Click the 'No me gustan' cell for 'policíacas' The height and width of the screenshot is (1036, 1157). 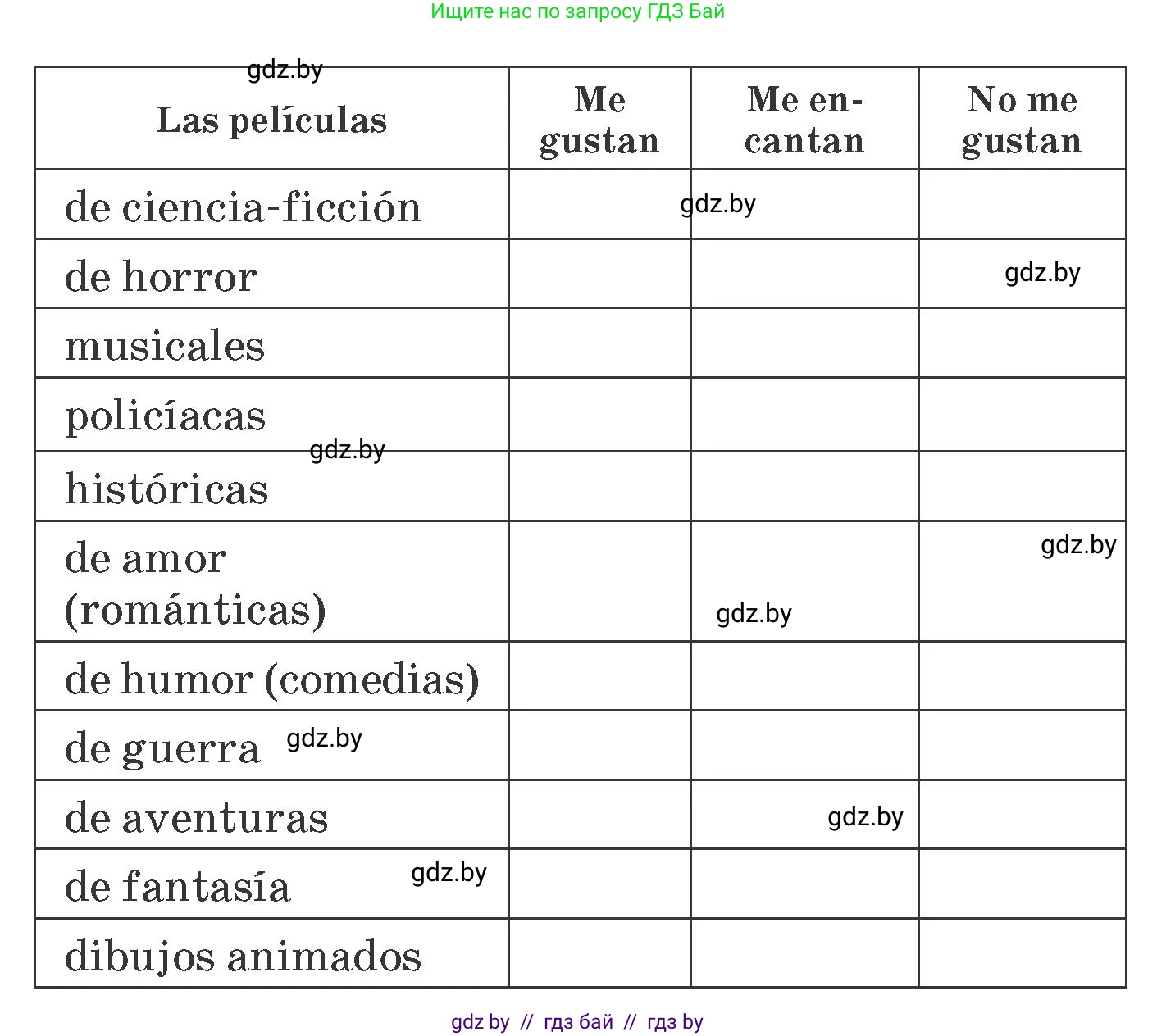pos(1022,415)
